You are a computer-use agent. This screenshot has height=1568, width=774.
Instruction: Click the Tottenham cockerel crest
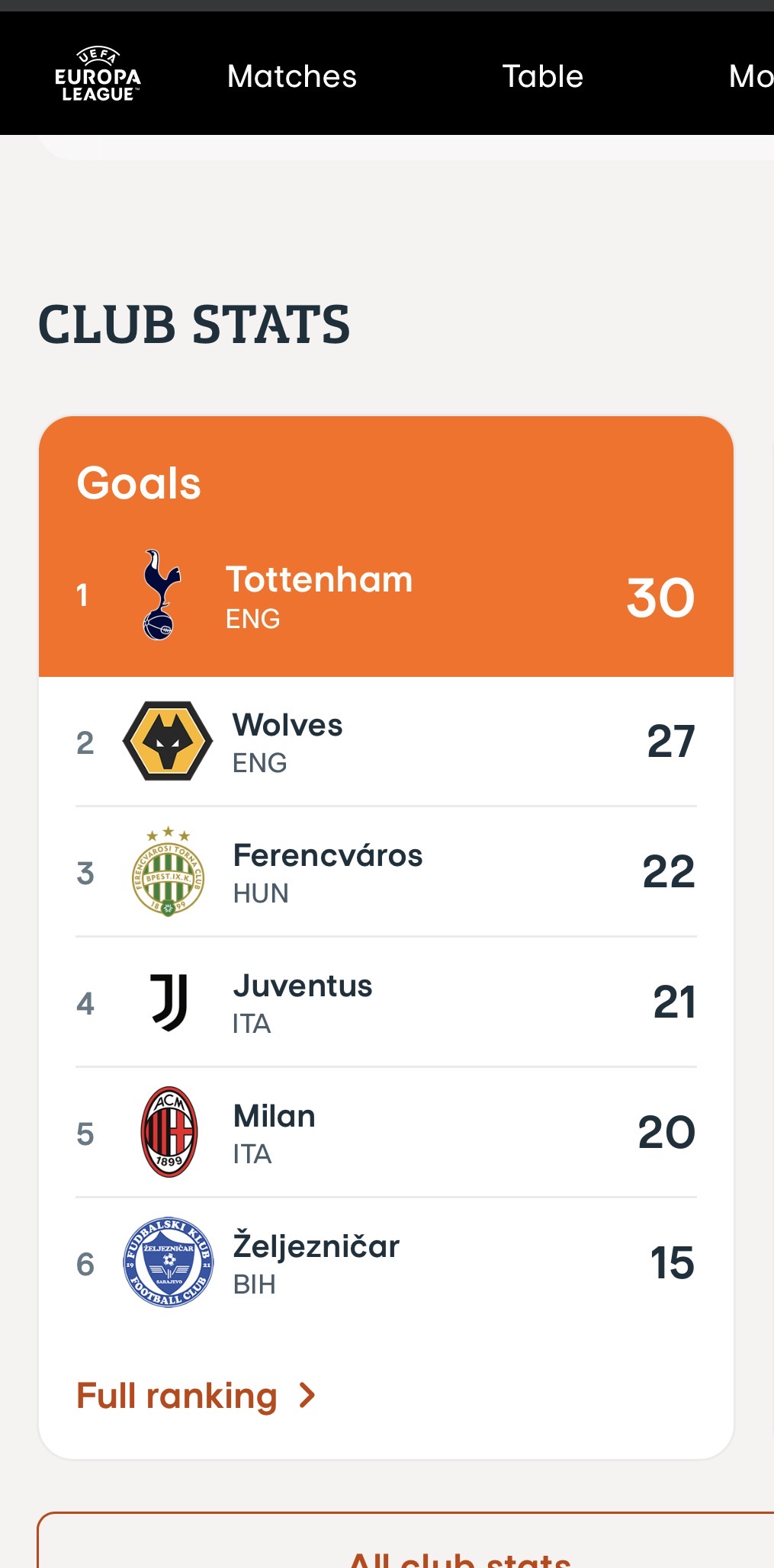pos(161,595)
